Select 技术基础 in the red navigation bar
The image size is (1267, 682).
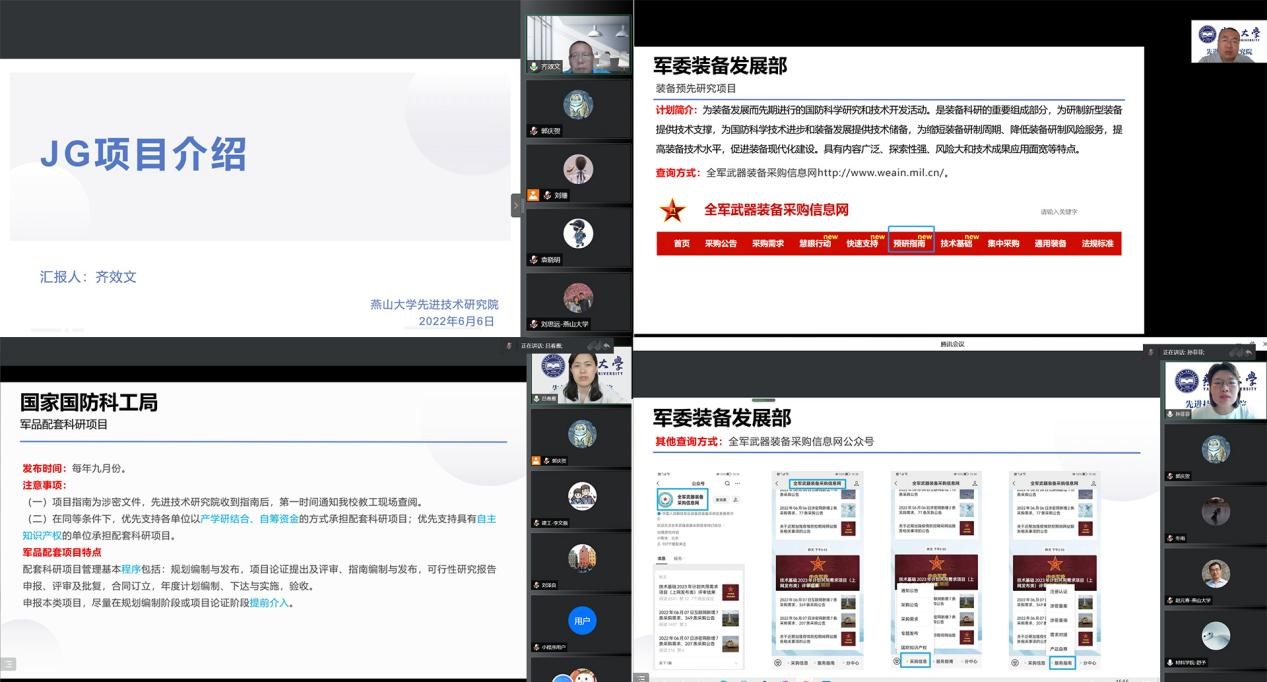click(x=956, y=243)
